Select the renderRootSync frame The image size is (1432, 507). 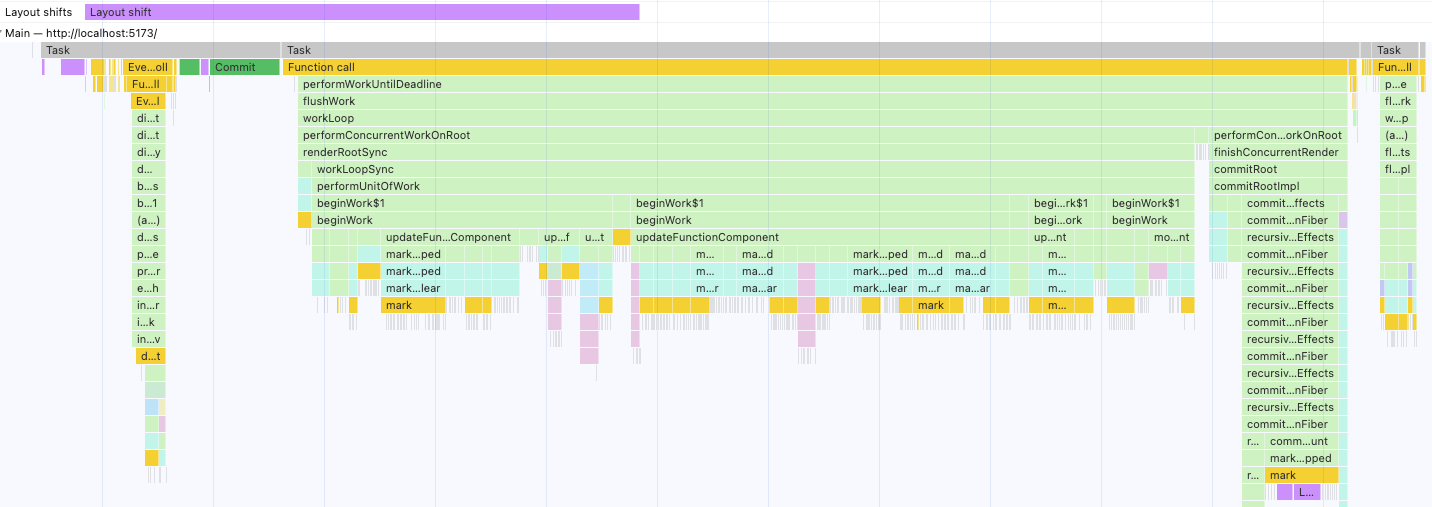tap(746, 152)
